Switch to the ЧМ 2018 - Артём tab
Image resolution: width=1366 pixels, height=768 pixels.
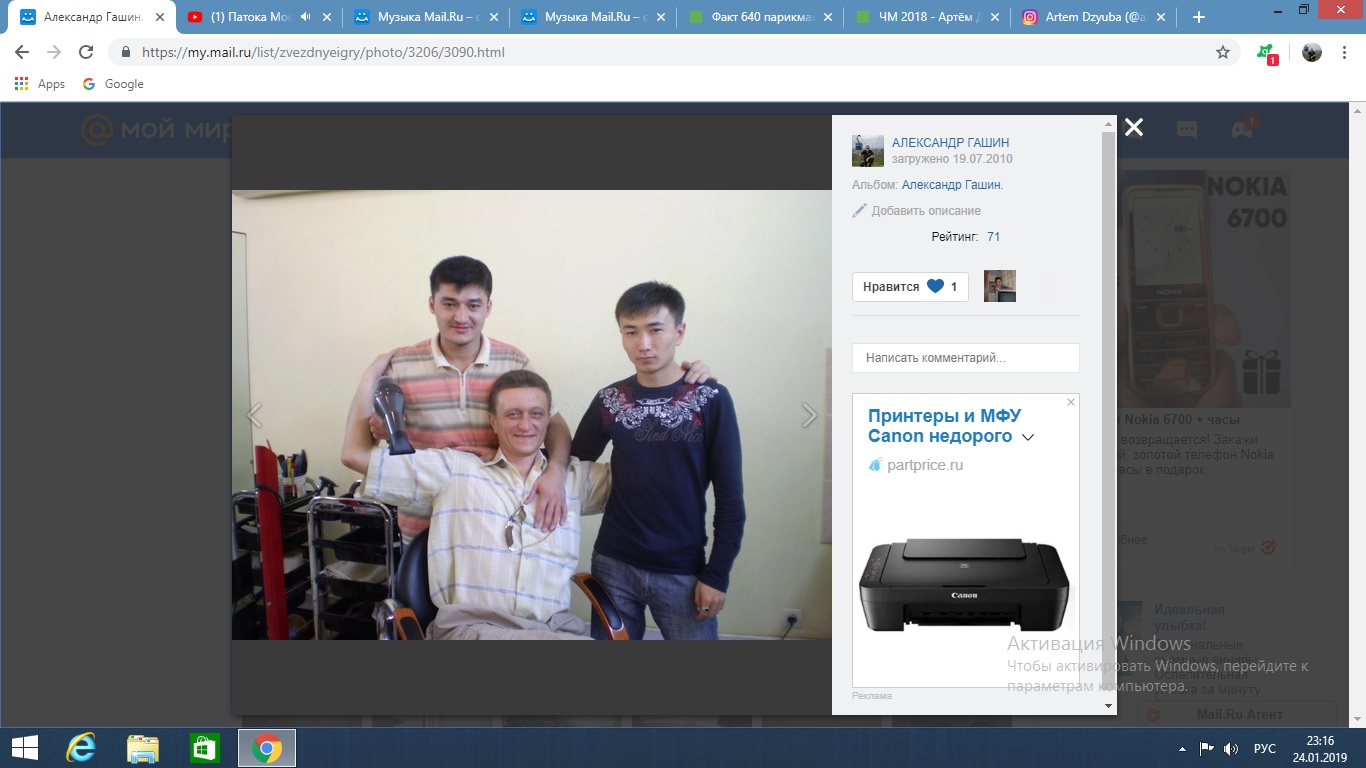pyautogui.click(x=926, y=17)
